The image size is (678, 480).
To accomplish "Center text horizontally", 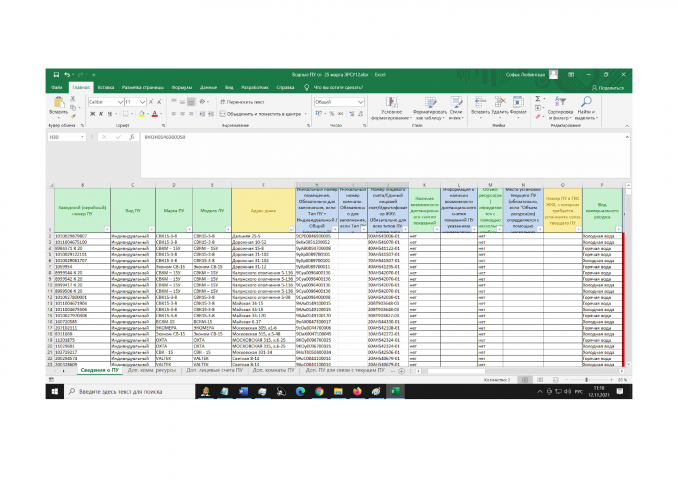I will 182,114.
